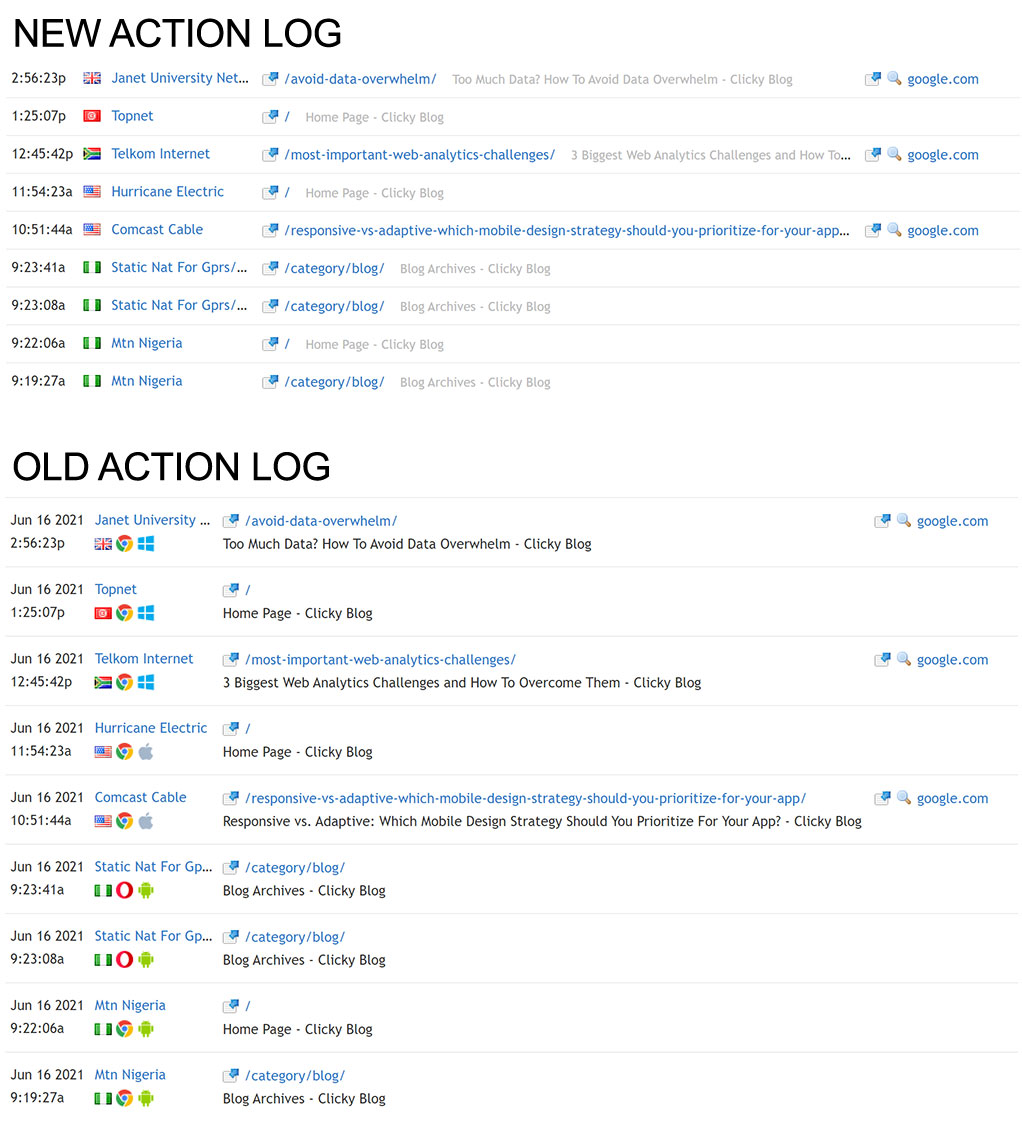Open google.com referrer in new log 12:45:42p row

pyautogui.click(x=943, y=154)
